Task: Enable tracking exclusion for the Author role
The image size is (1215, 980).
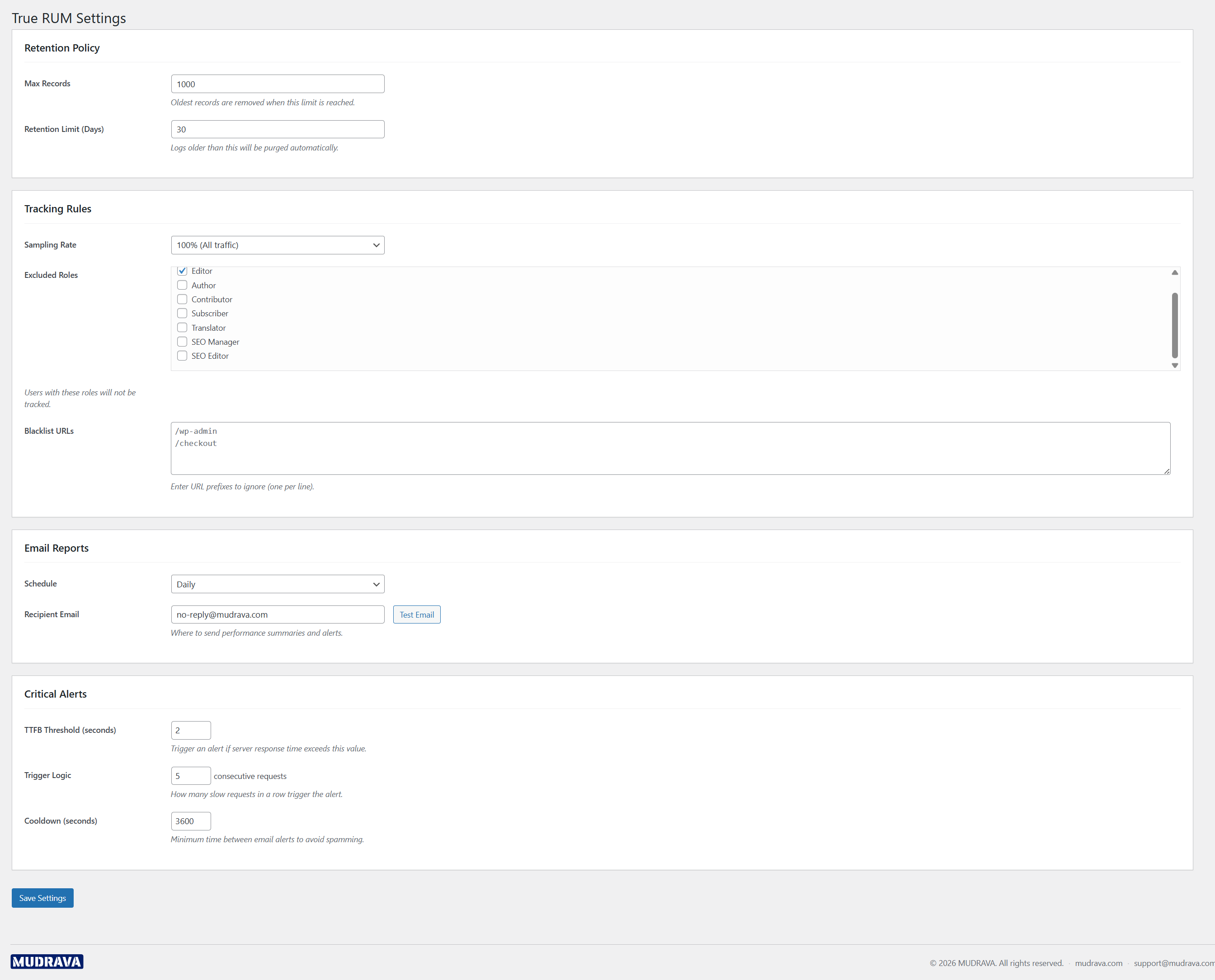Action: pyautogui.click(x=182, y=285)
